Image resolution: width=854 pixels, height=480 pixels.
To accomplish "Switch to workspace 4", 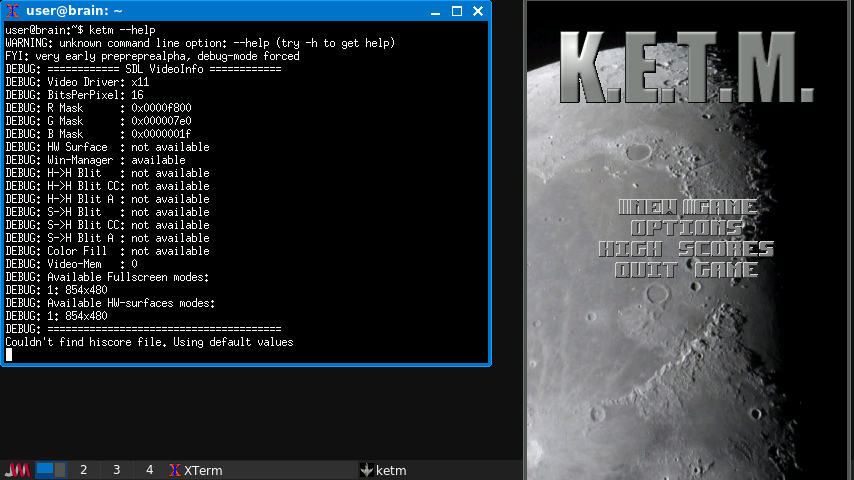I will (x=149, y=470).
